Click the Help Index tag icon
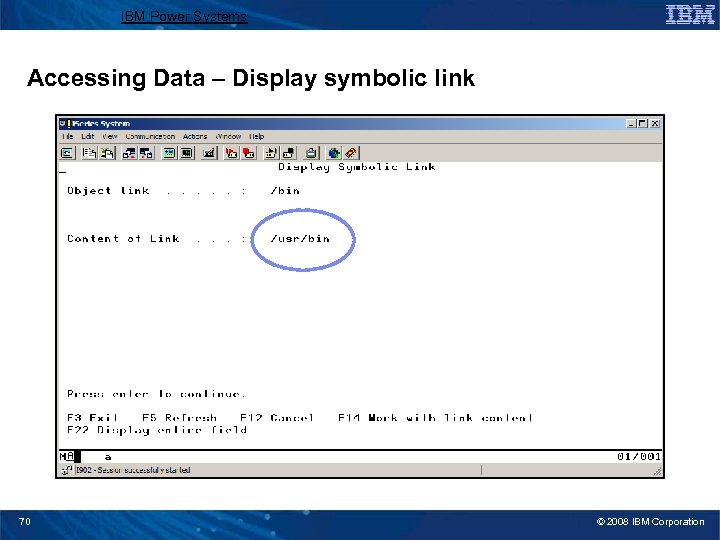Image resolution: width=720 pixels, height=540 pixels. pyautogui.click(x=351, y=153)
